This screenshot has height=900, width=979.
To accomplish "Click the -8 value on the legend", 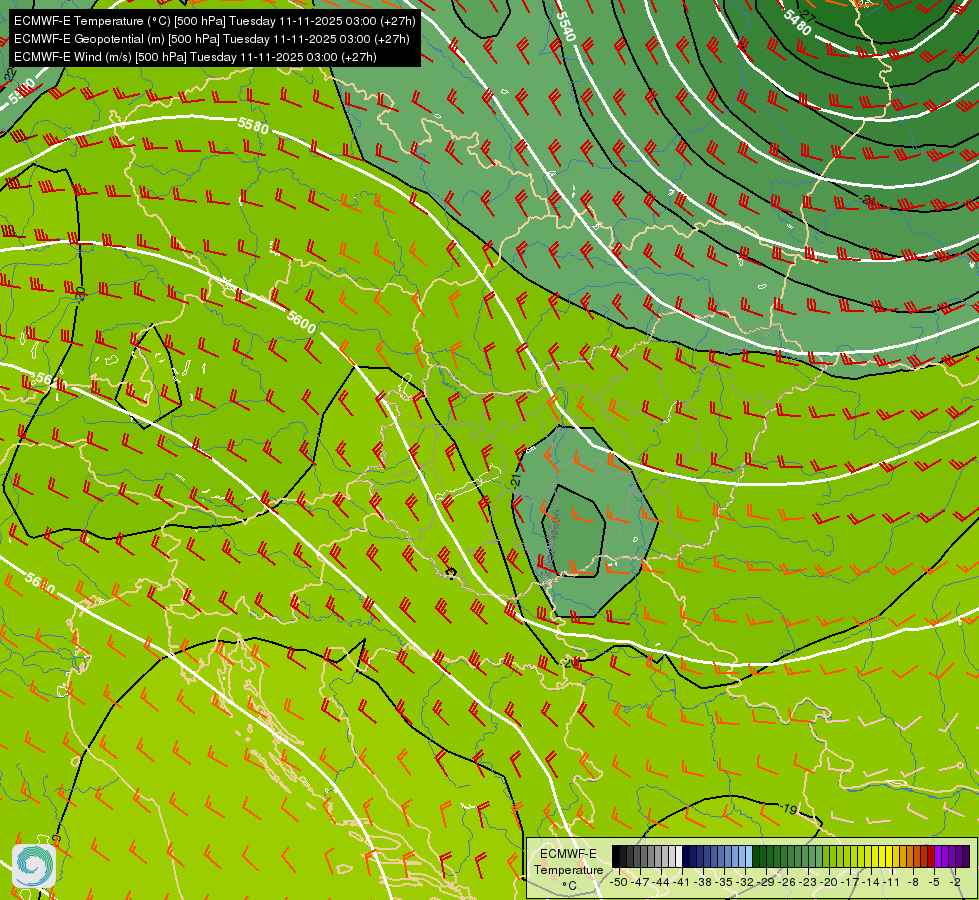I will [913, 882].
